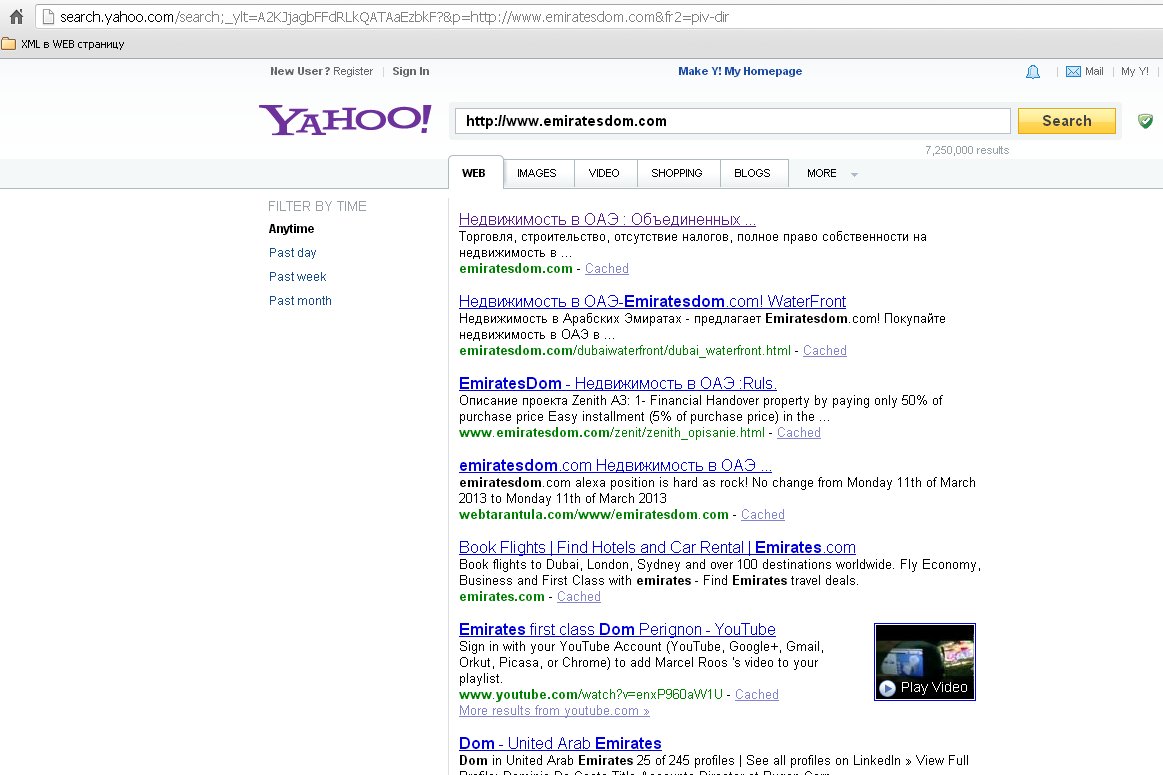Click Cached link next to emirates.com
The width and height of the screenshot is (1163, 775).
[x=579, y=596]
